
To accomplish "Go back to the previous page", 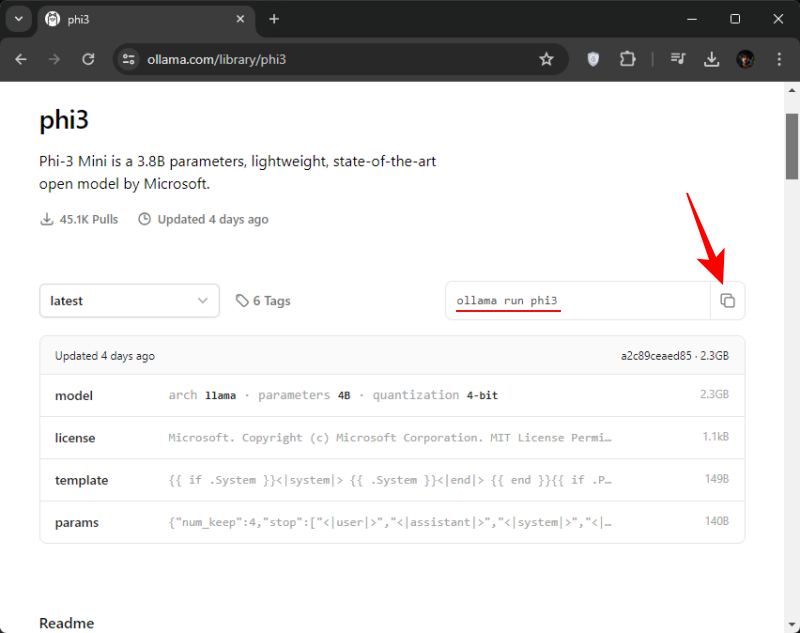I will pyautogui.click(x=21, y=60).
